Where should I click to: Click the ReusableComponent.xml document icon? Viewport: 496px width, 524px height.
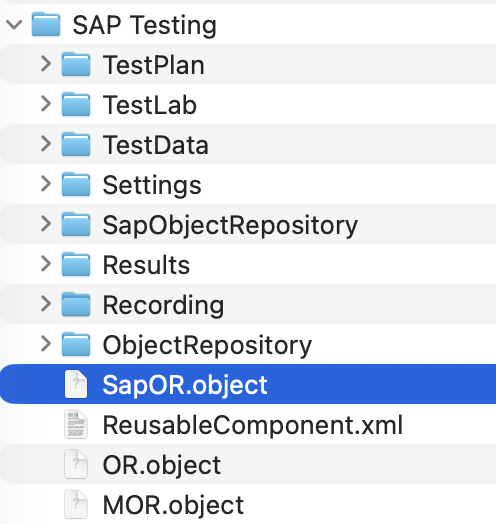pyautogui.click(x=76, y=424)
